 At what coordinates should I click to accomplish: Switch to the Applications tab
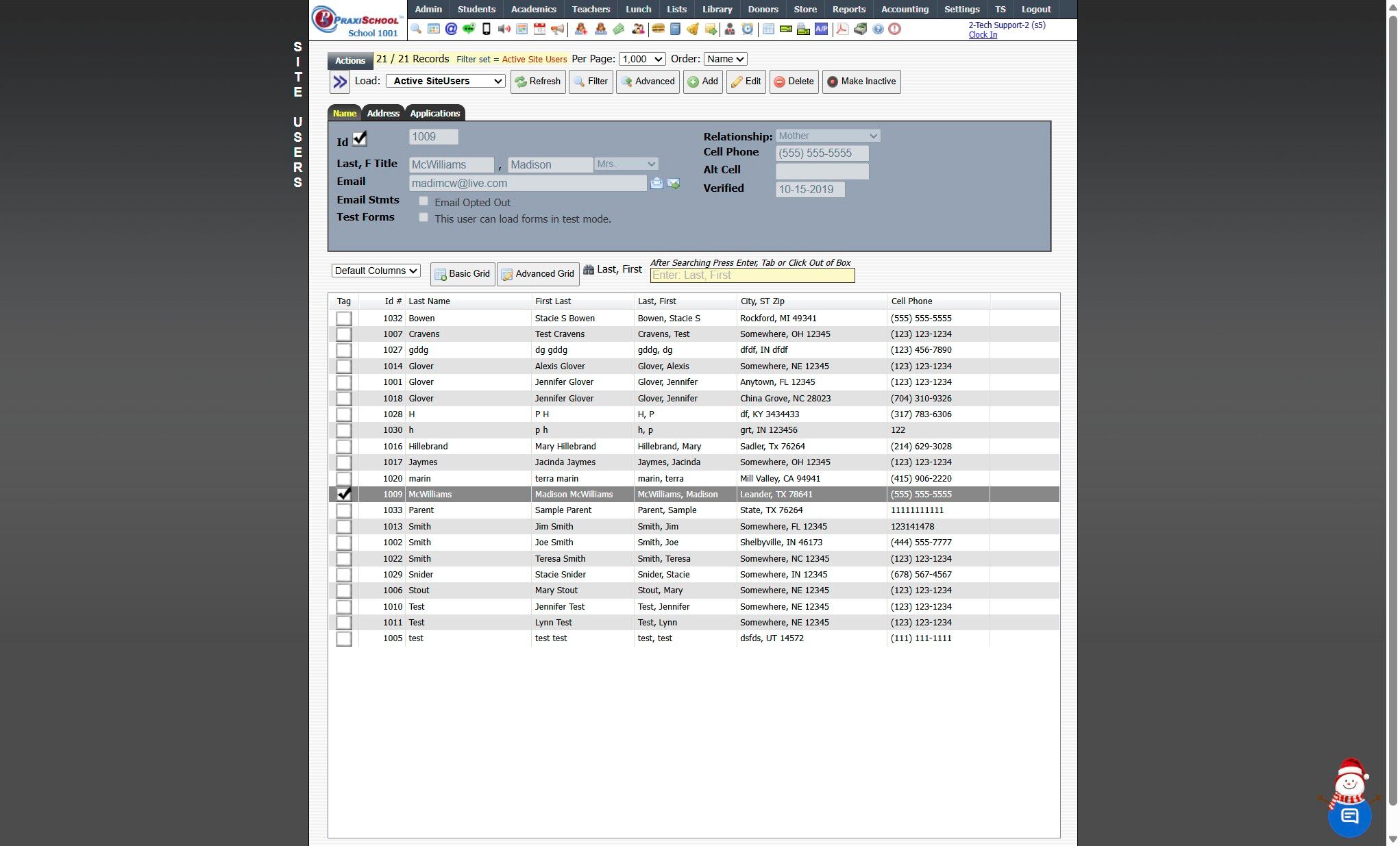click(x=434, y=113)
